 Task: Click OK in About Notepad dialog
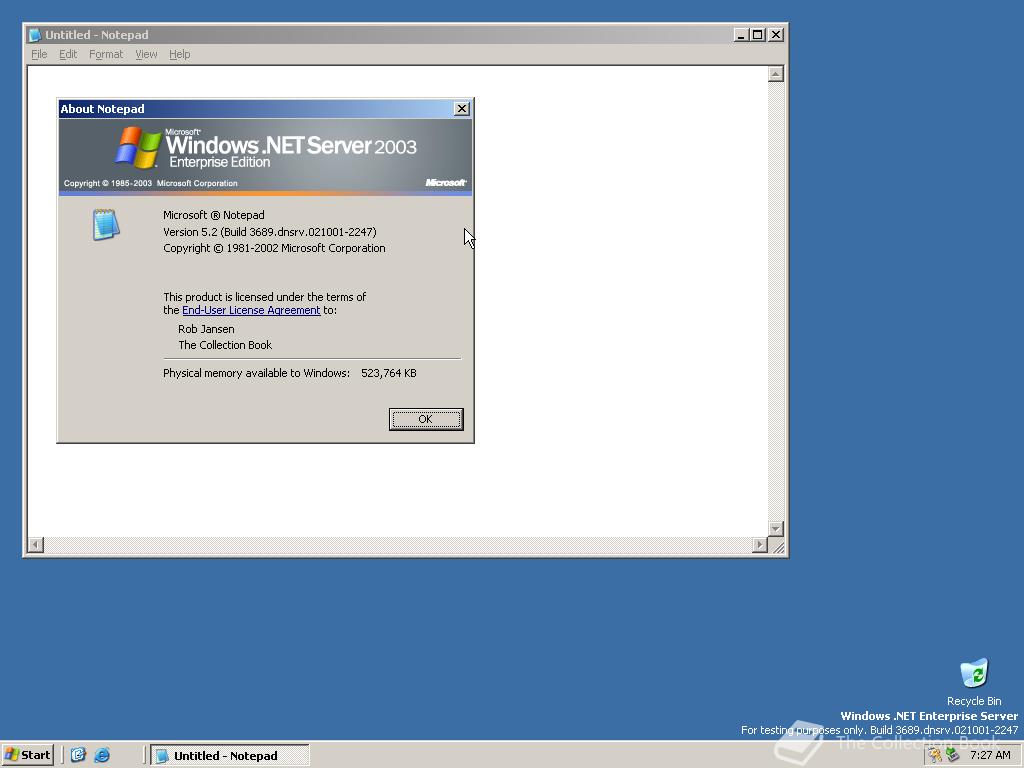point(426,419)
